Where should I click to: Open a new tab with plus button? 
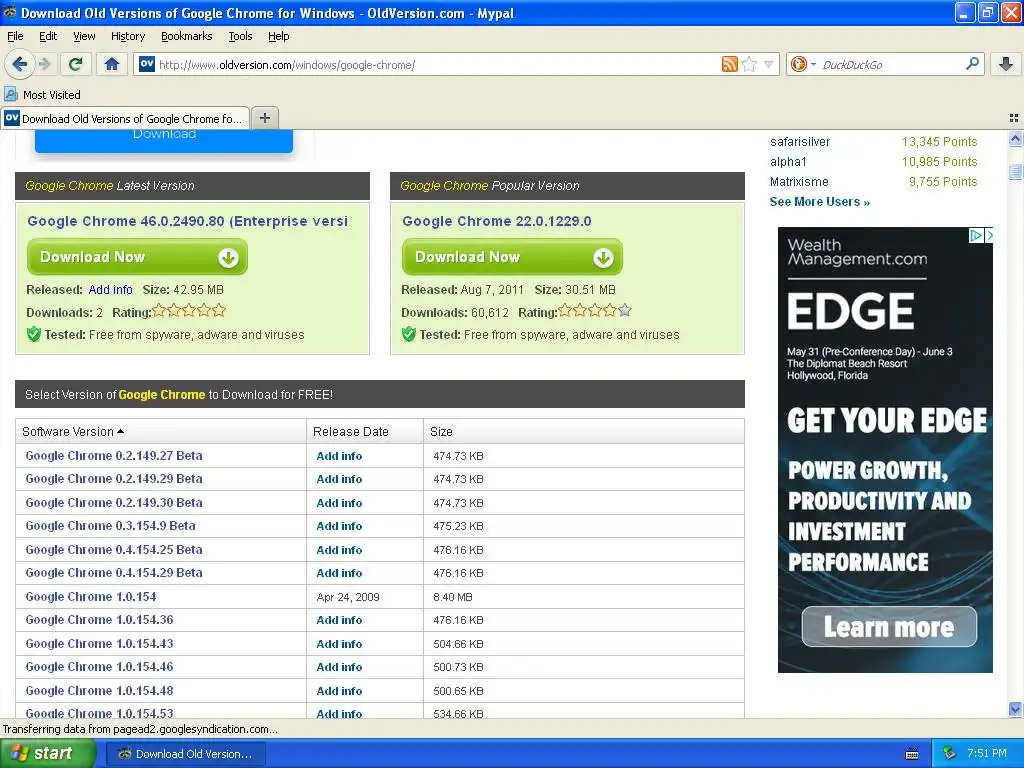click(x=264, y=118)
